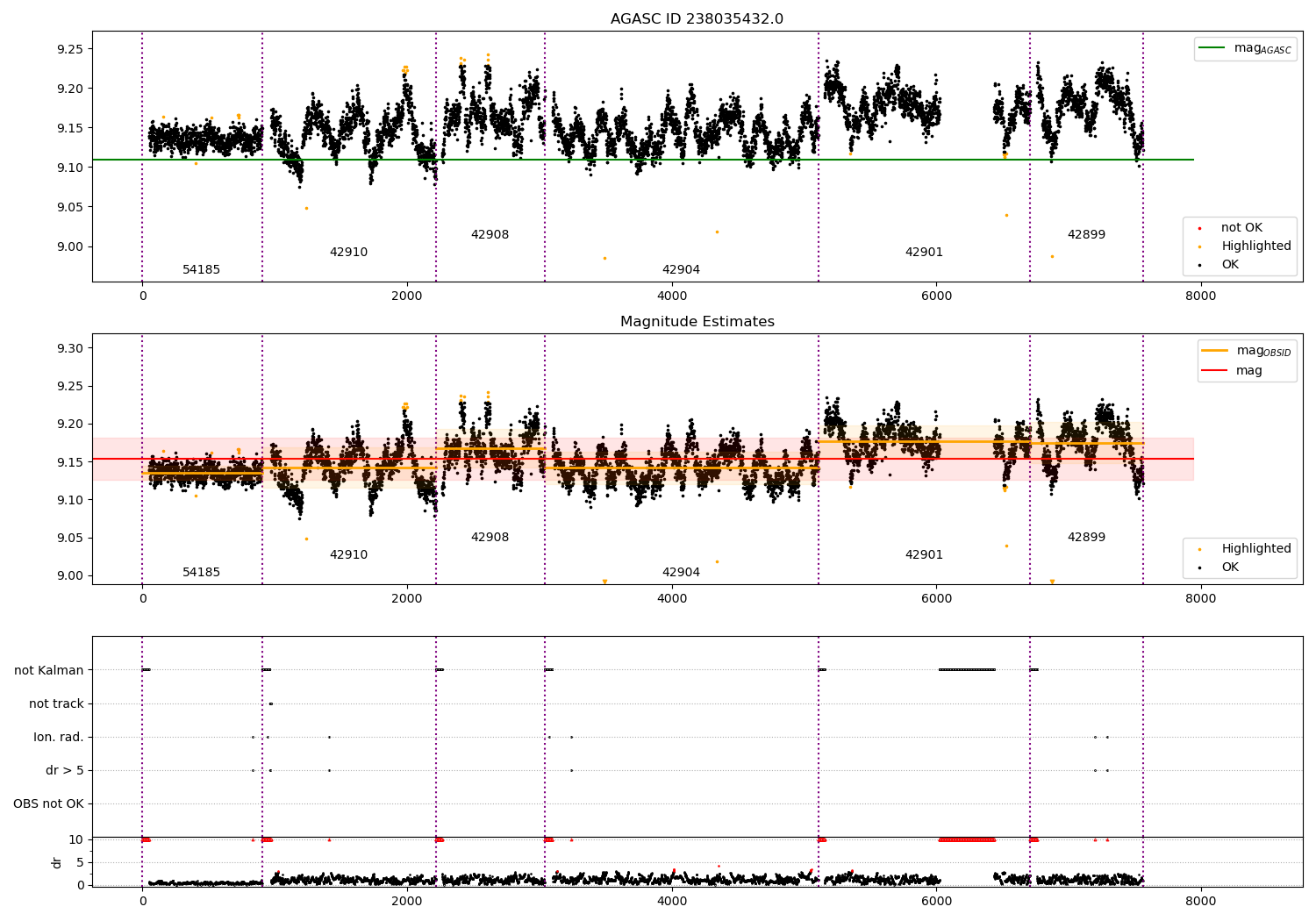Click the 2000 x-tick under the bottom plot

407,902
